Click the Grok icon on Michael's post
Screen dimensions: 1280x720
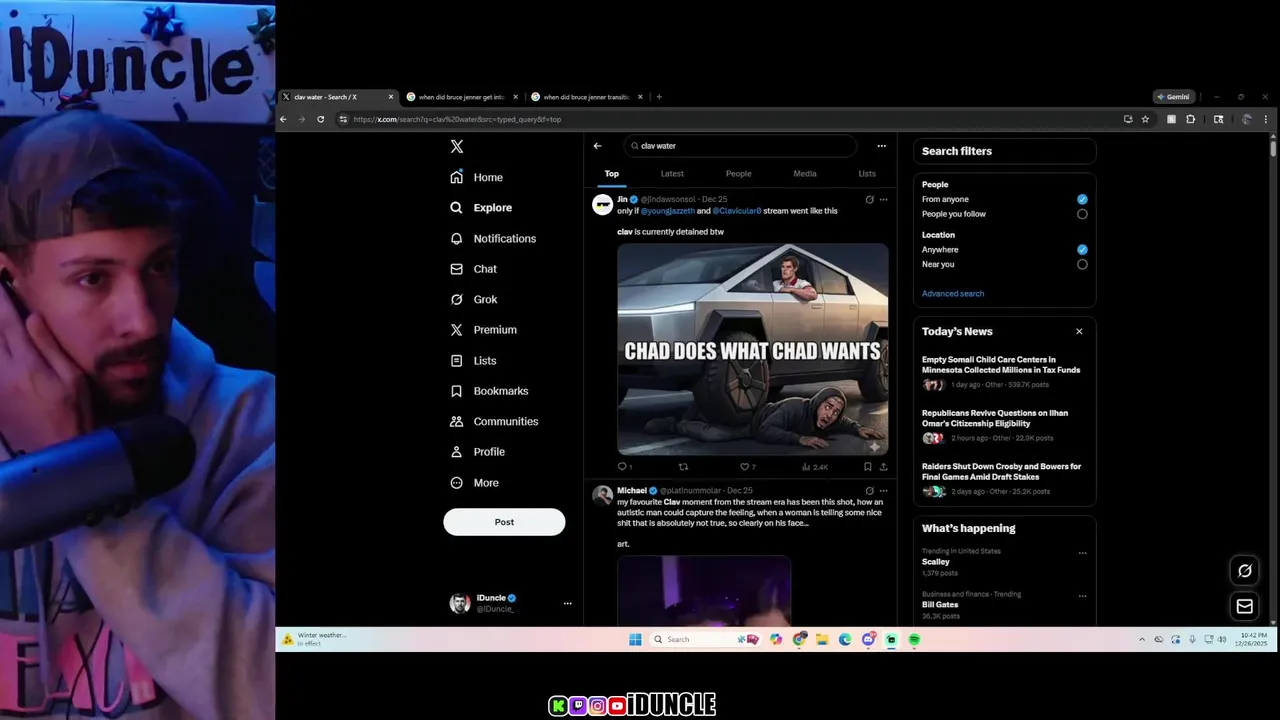coord(869,491)
